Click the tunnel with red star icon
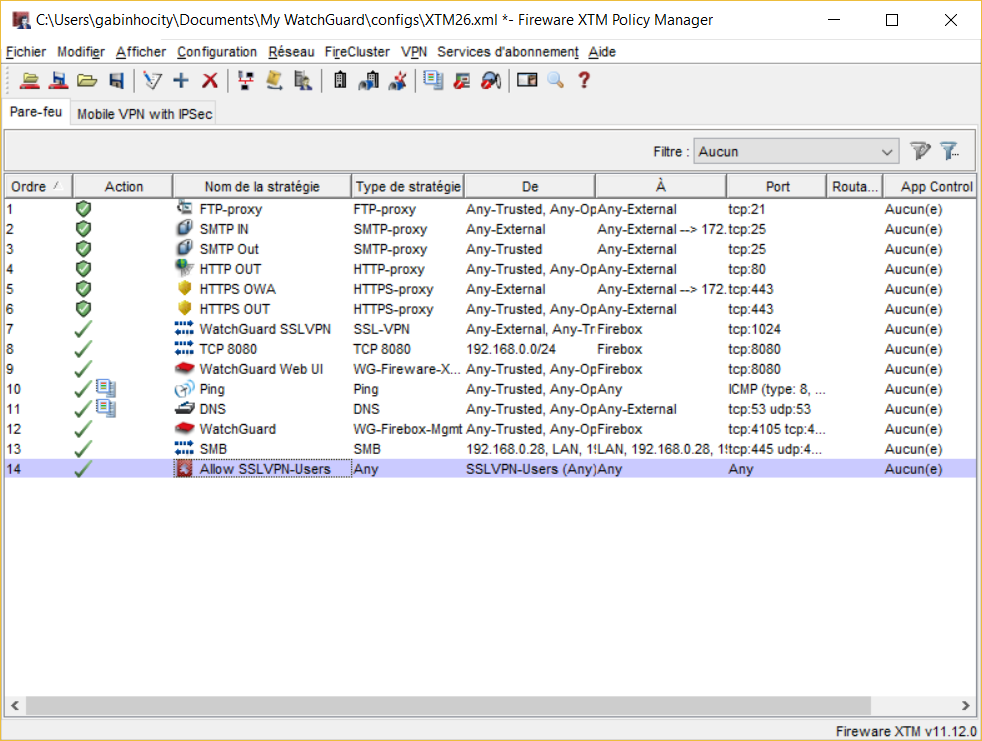Screen dimensions: 982x741 [398, 80]
